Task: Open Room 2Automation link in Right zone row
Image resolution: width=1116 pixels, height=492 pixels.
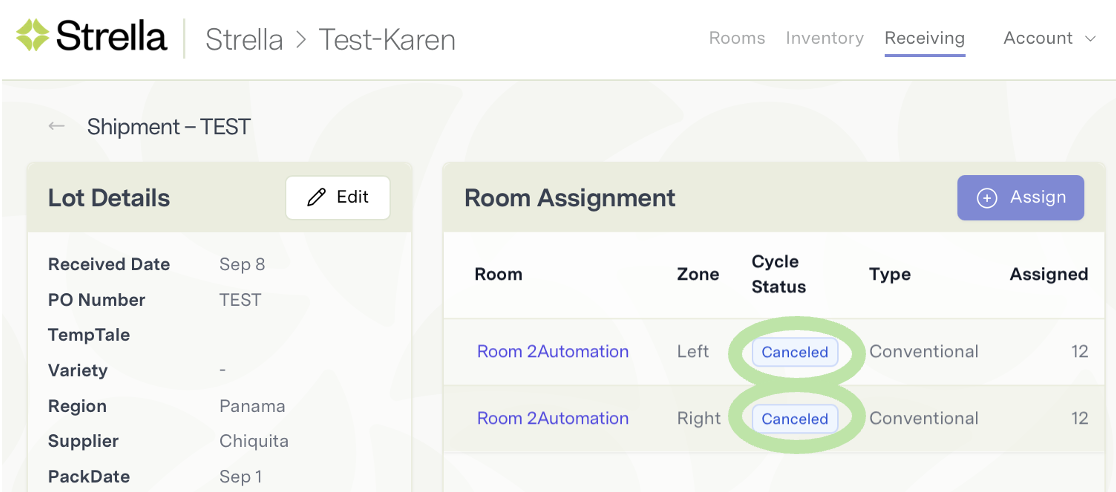Action: click(x=553, y=419)
